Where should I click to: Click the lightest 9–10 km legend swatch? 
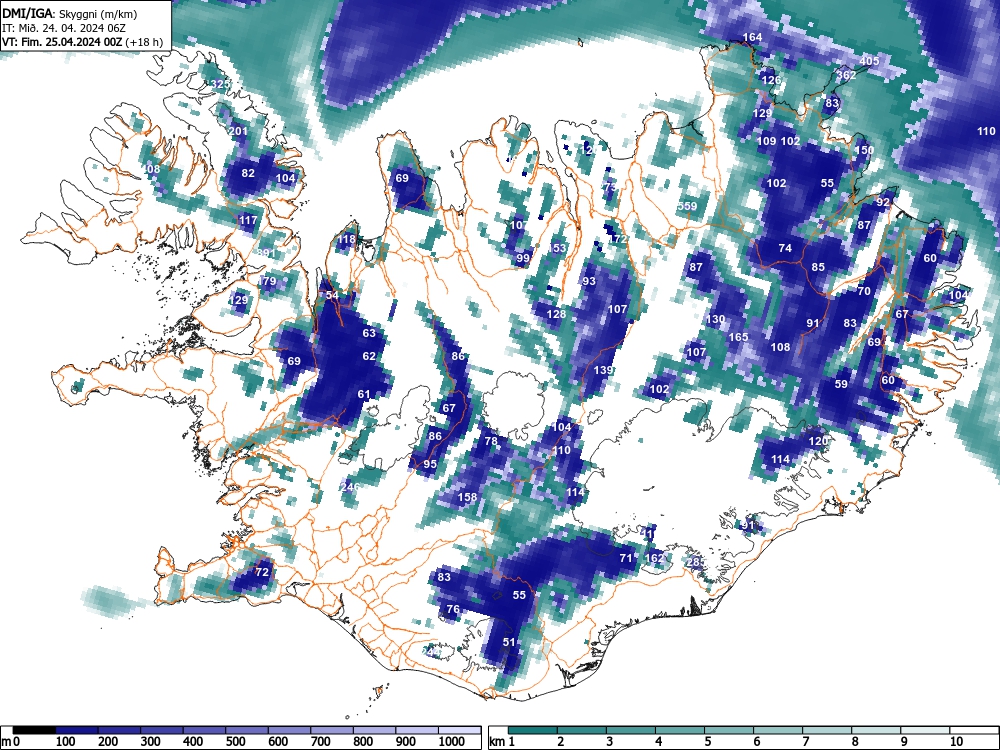(x=925, y=730)
